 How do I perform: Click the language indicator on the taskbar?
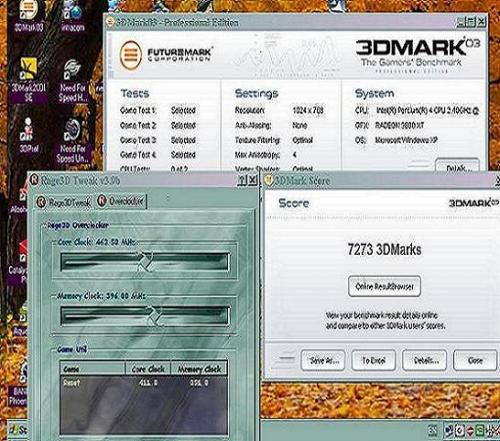click(x=433, y=431)
